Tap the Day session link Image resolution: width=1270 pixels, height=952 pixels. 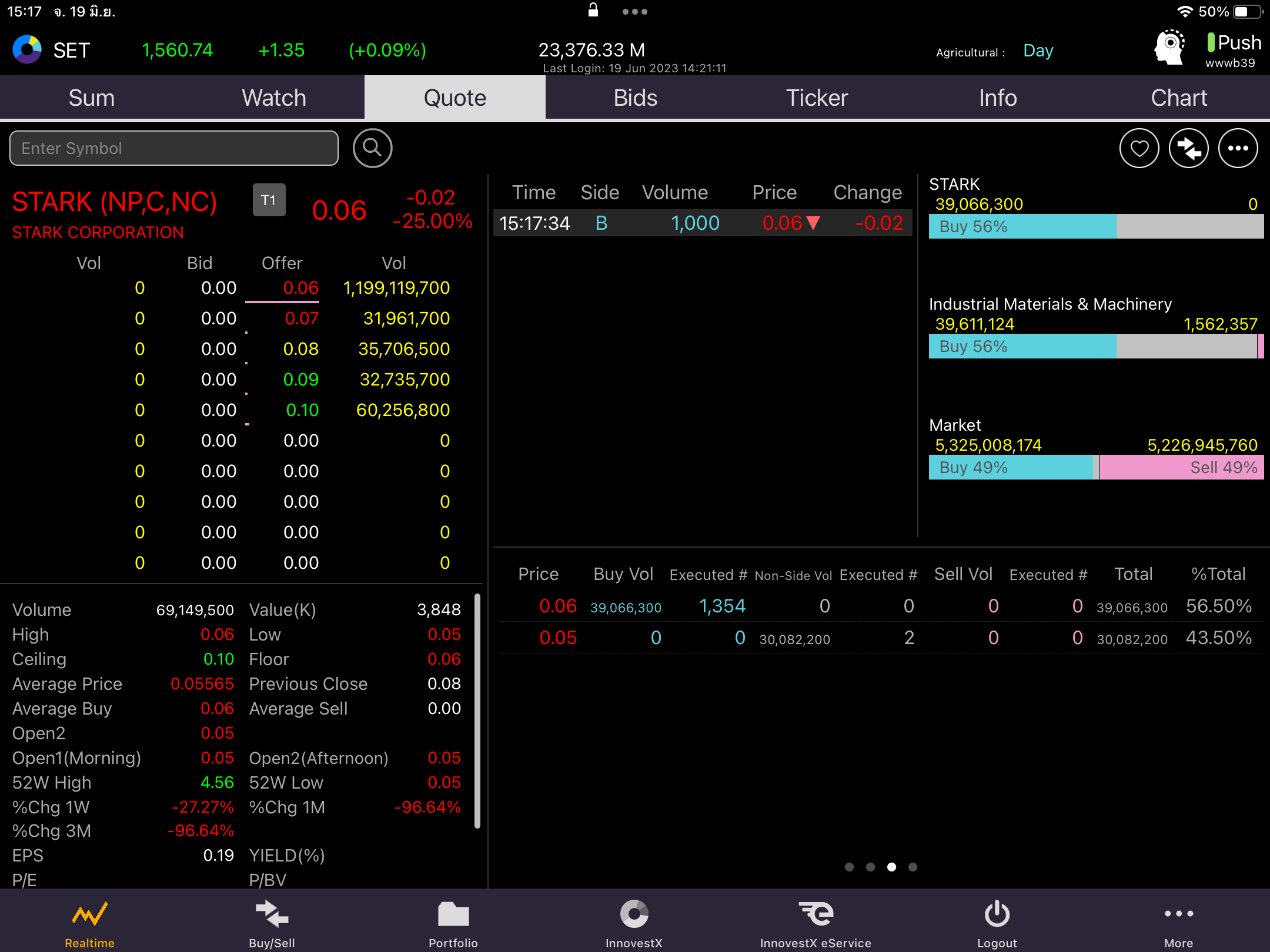[1038, 51]
